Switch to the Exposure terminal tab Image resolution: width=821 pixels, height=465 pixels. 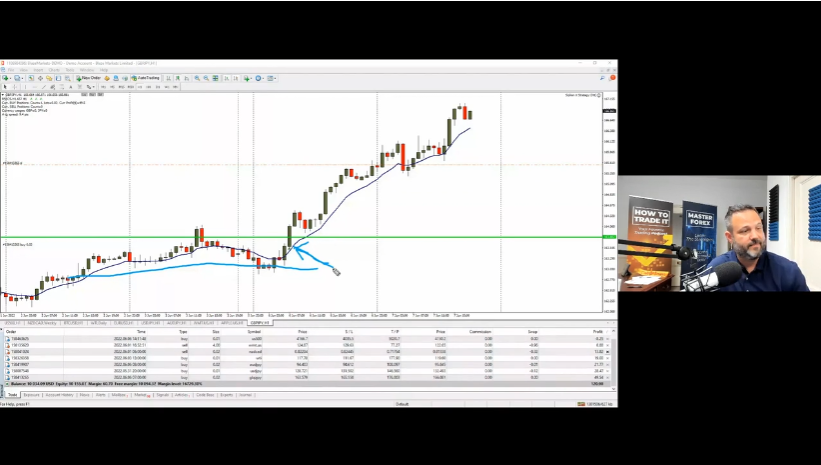(x=32, y=395)
